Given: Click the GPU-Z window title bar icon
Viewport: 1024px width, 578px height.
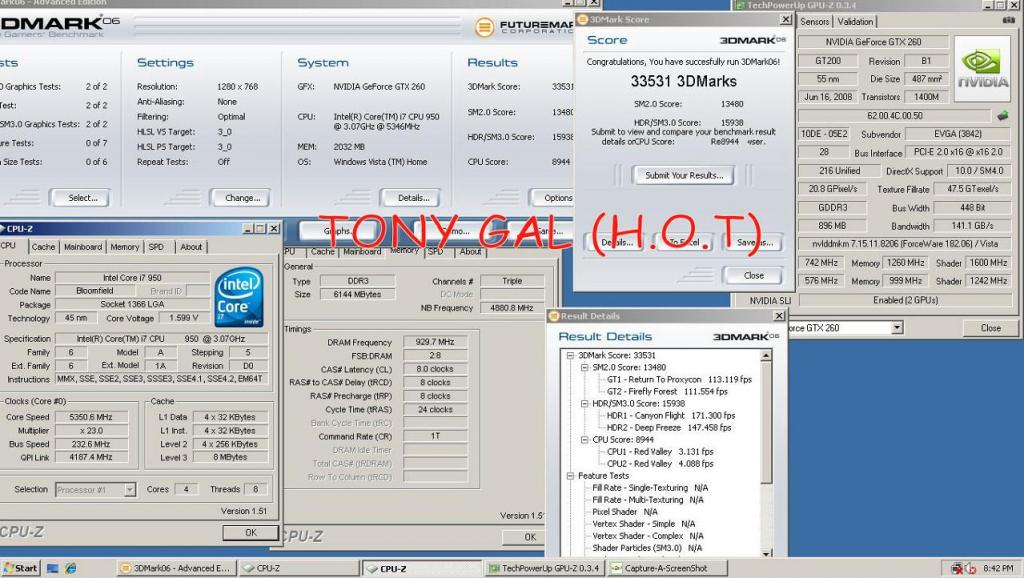Looking at the screenshot, I should tap(740, 5).
